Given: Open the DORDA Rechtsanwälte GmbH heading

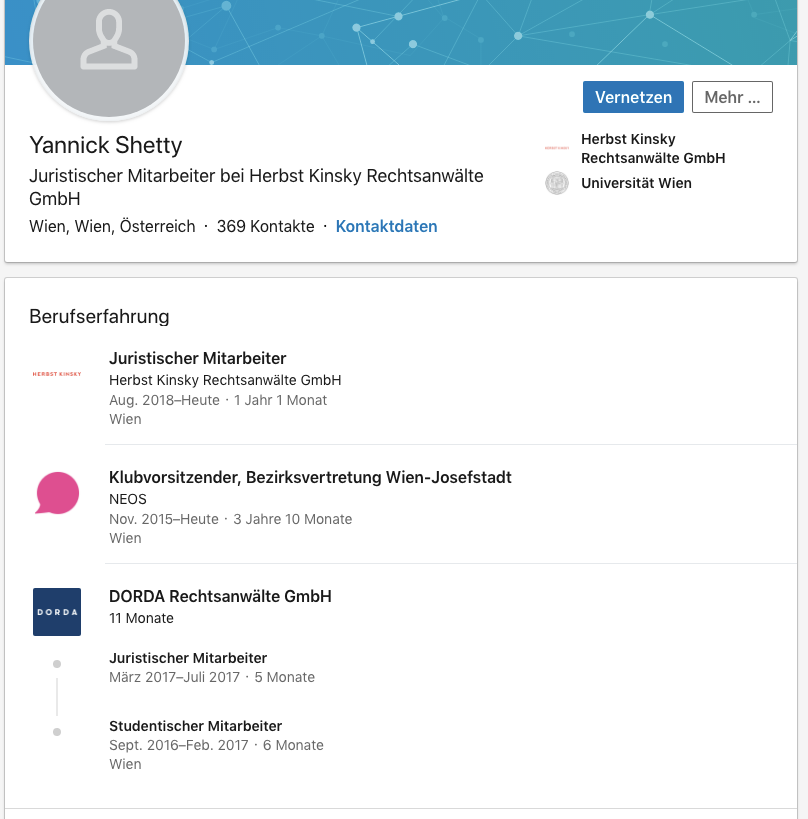Looking at the screenshot, I should click(220, 596).
